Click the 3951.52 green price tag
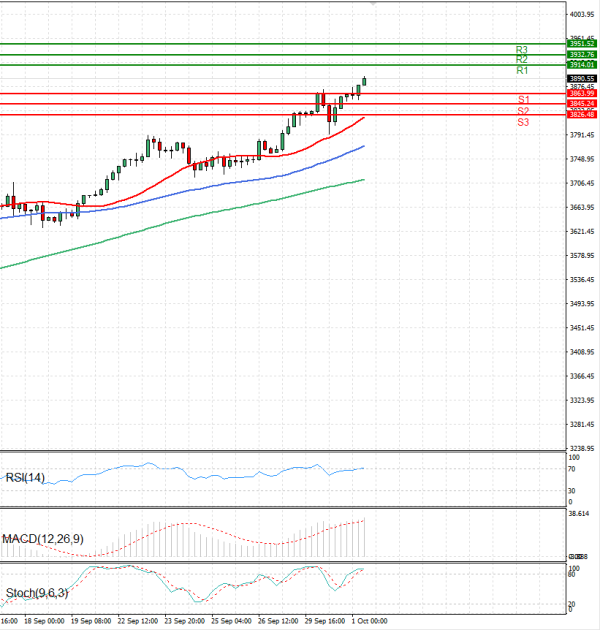The height and width of the screenshot is (630, 600). 581,44
